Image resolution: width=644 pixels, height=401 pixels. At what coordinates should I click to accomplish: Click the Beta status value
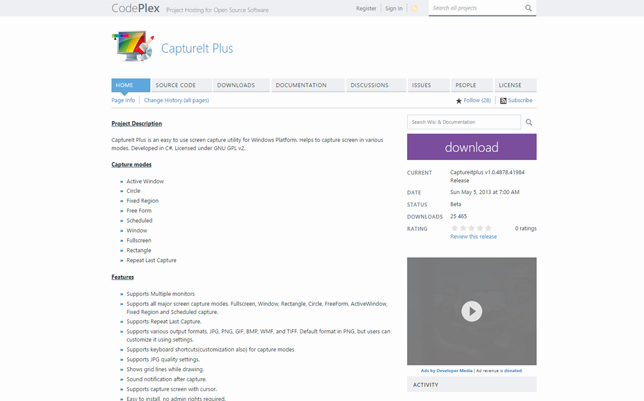coord(455,204)
